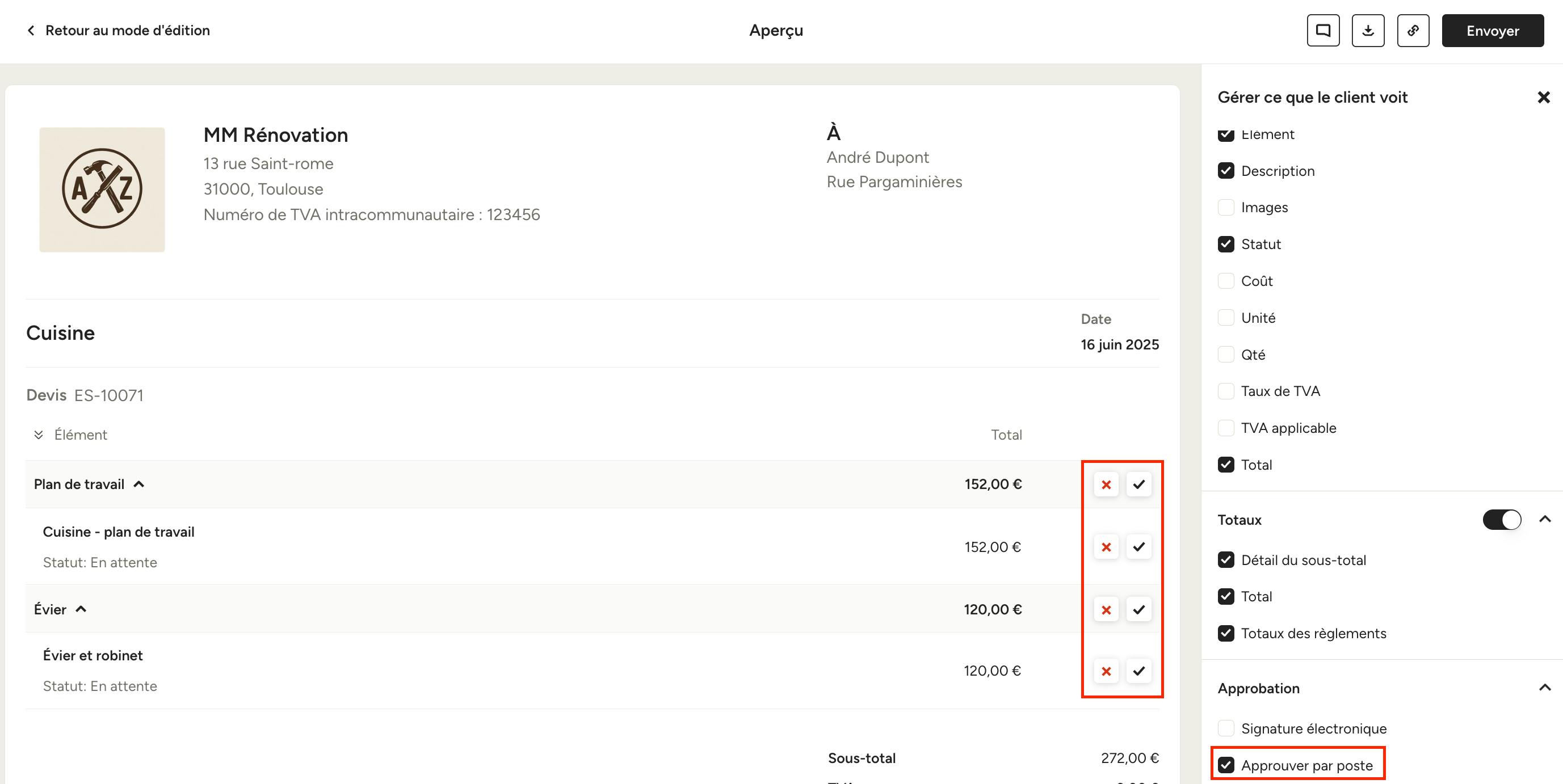1563x784 pixels.
Task: Click the 'MM Rénovation' company name
Action: click(x=275, y=134)
